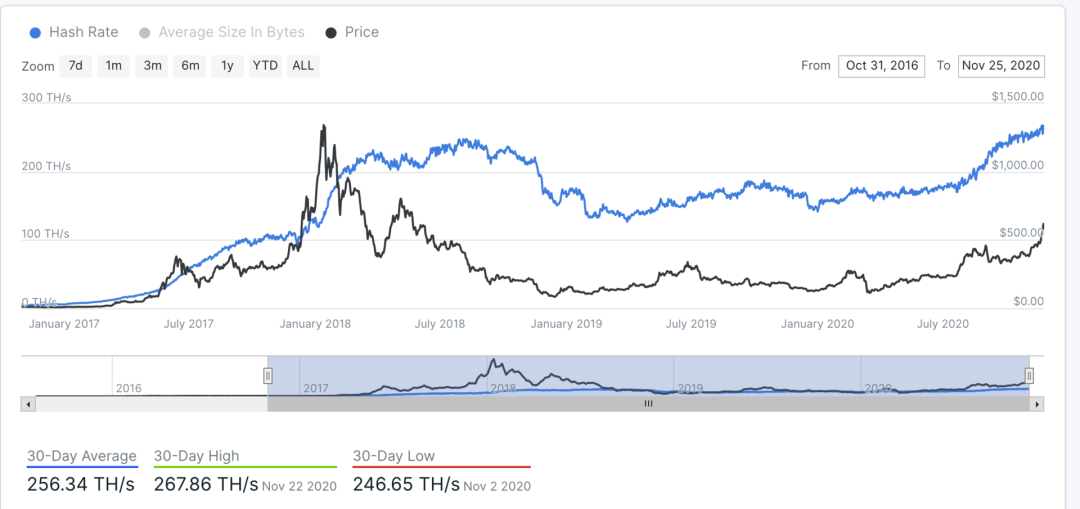Select the 3m zoom button
The height and width of the screenshot is (509, 1080).
(152, 66)
